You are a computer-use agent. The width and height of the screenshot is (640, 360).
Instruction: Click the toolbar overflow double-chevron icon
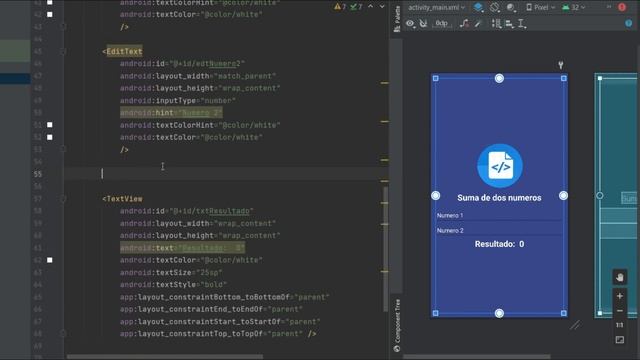pos(609,7)
